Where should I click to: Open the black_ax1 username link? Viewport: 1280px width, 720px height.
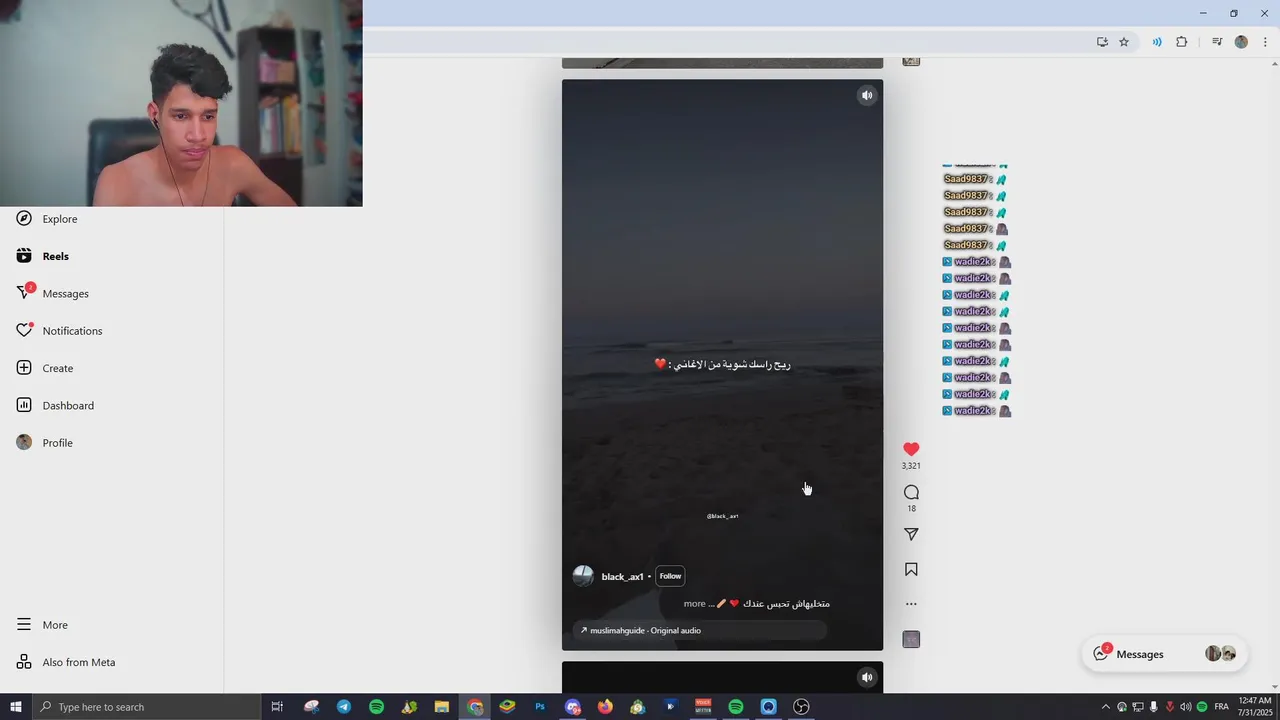(623, 577)
